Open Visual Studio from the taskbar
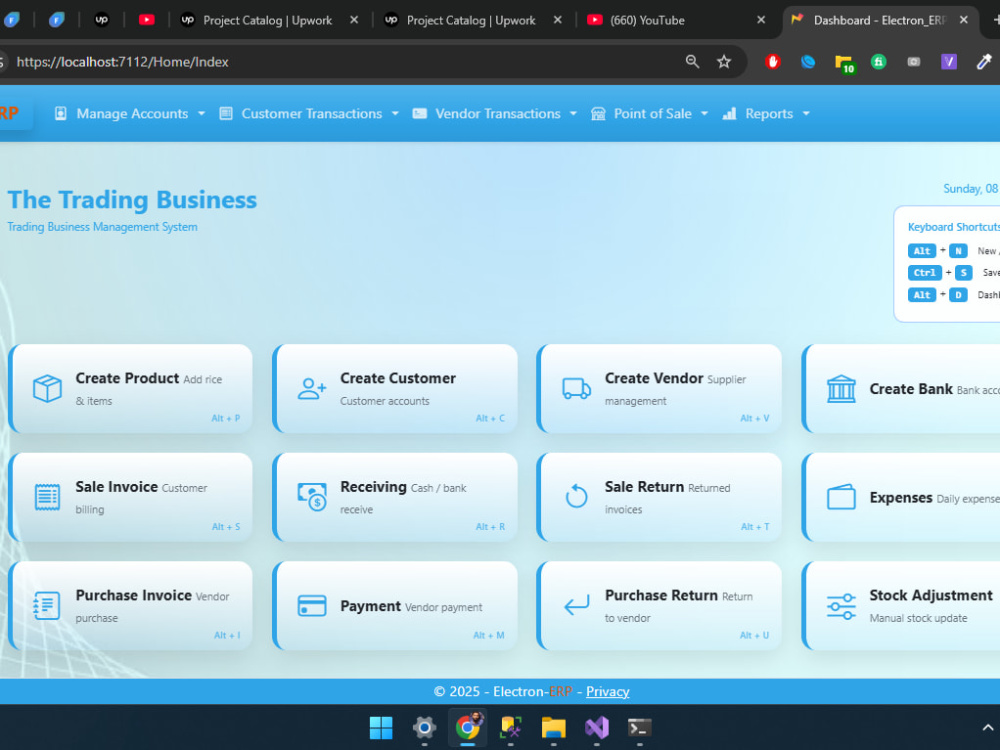This screenshot has height=750, width=1000. [x=597, y=728]
